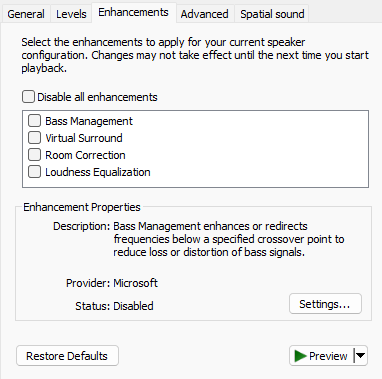Select the Room Correction list label
The height and width of the screenshot is (379, 382).
pyautogui.click(x=85, y=155)
